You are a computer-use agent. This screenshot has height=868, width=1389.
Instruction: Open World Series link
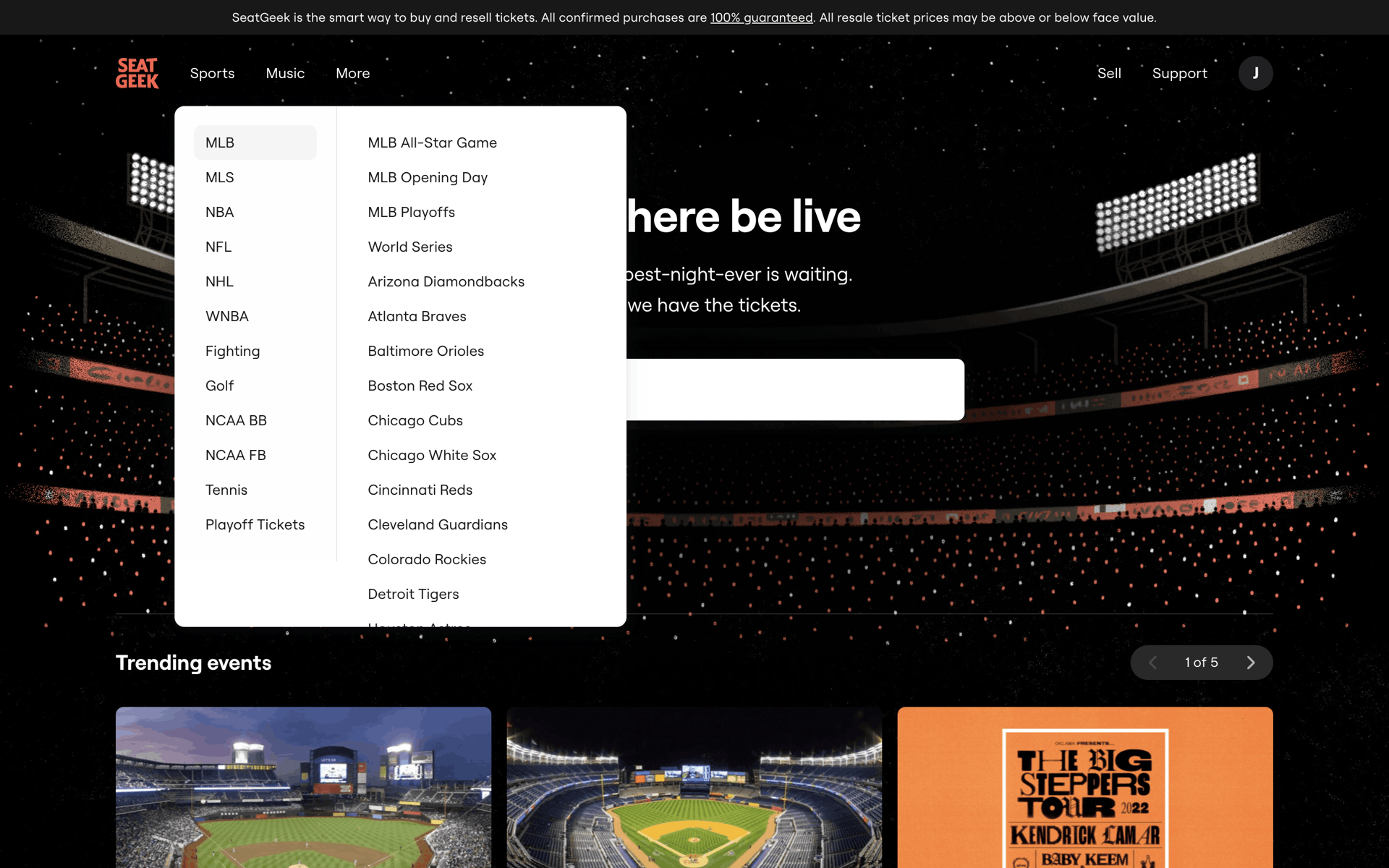tap(410, 247)
